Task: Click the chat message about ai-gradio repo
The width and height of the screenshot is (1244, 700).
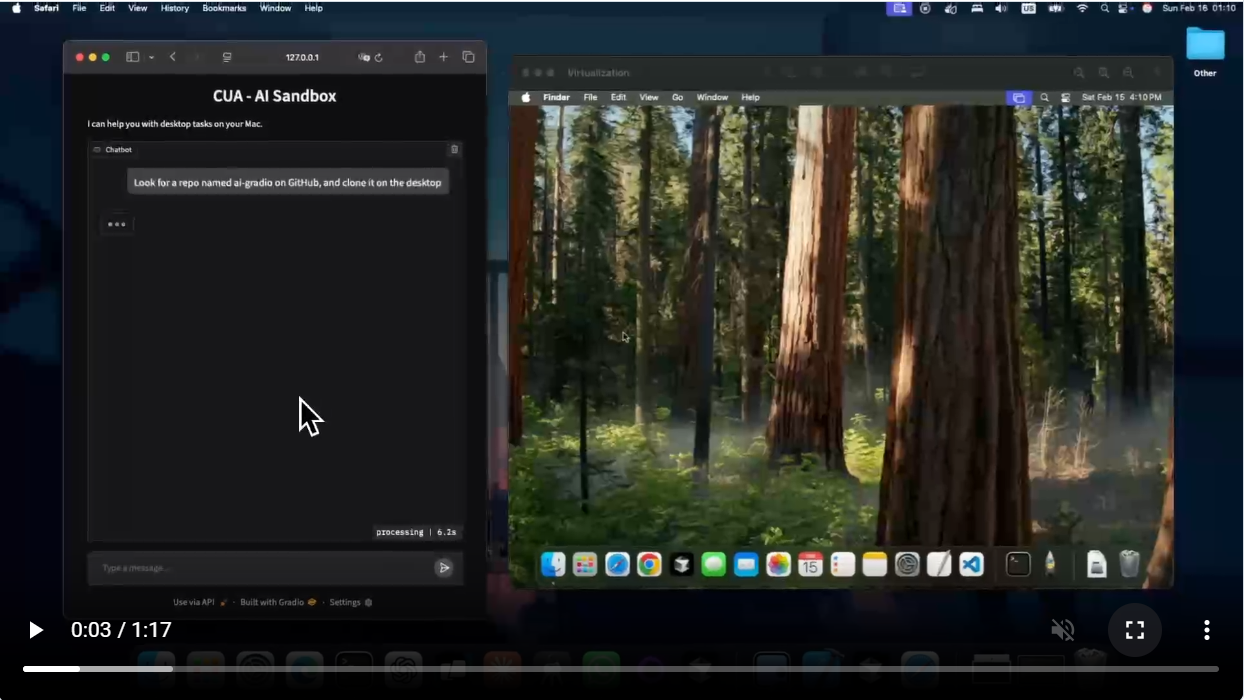Action: [287, 183]
